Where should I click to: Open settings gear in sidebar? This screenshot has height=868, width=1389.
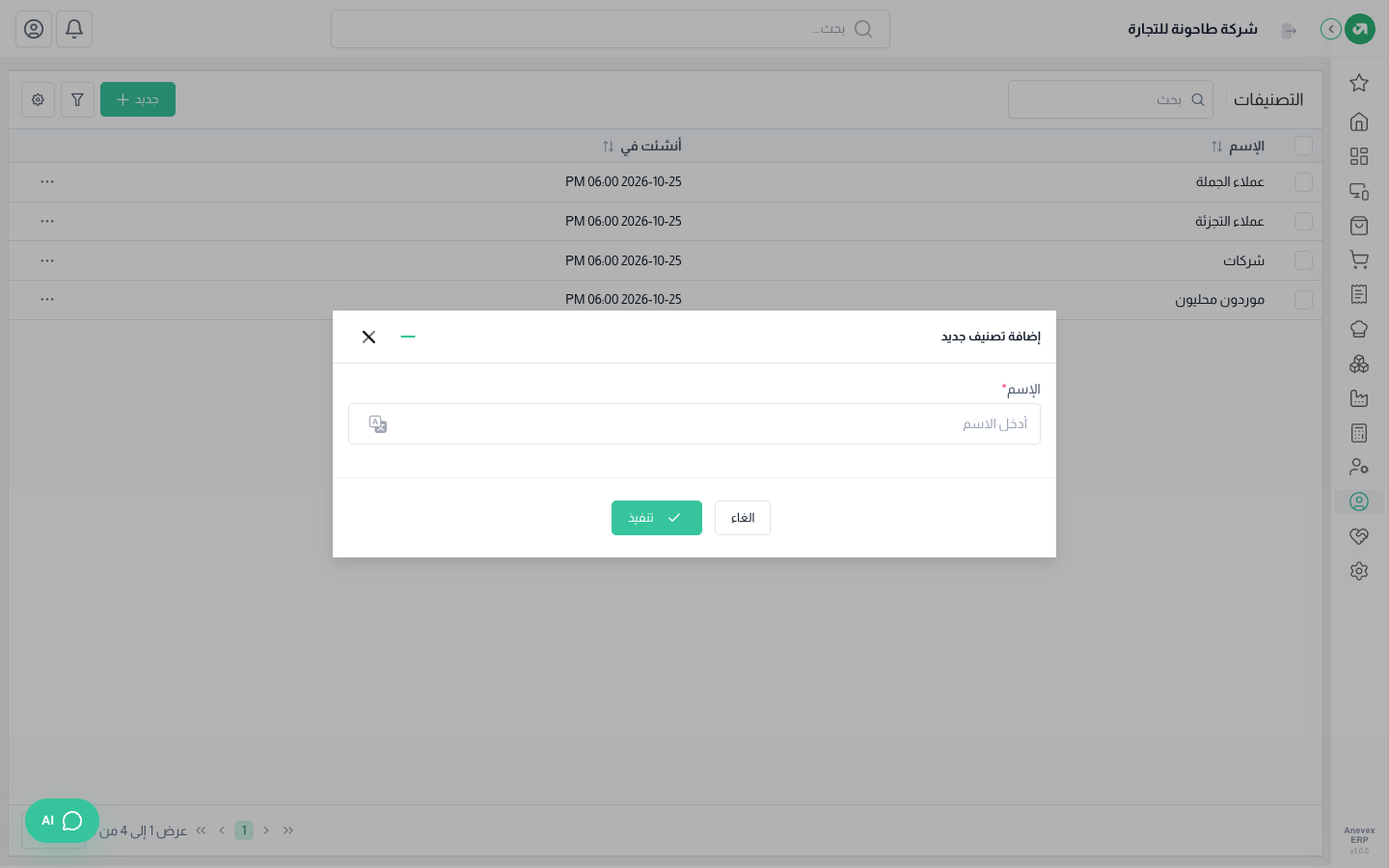pos(1359,571)
